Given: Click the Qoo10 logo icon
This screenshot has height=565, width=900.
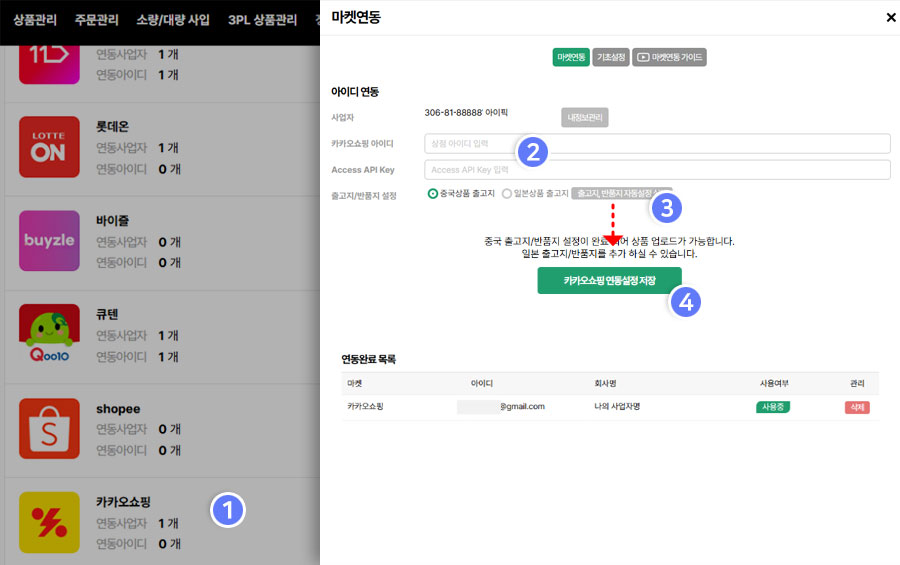Looking at the screenshot, I should coord(49,335).
